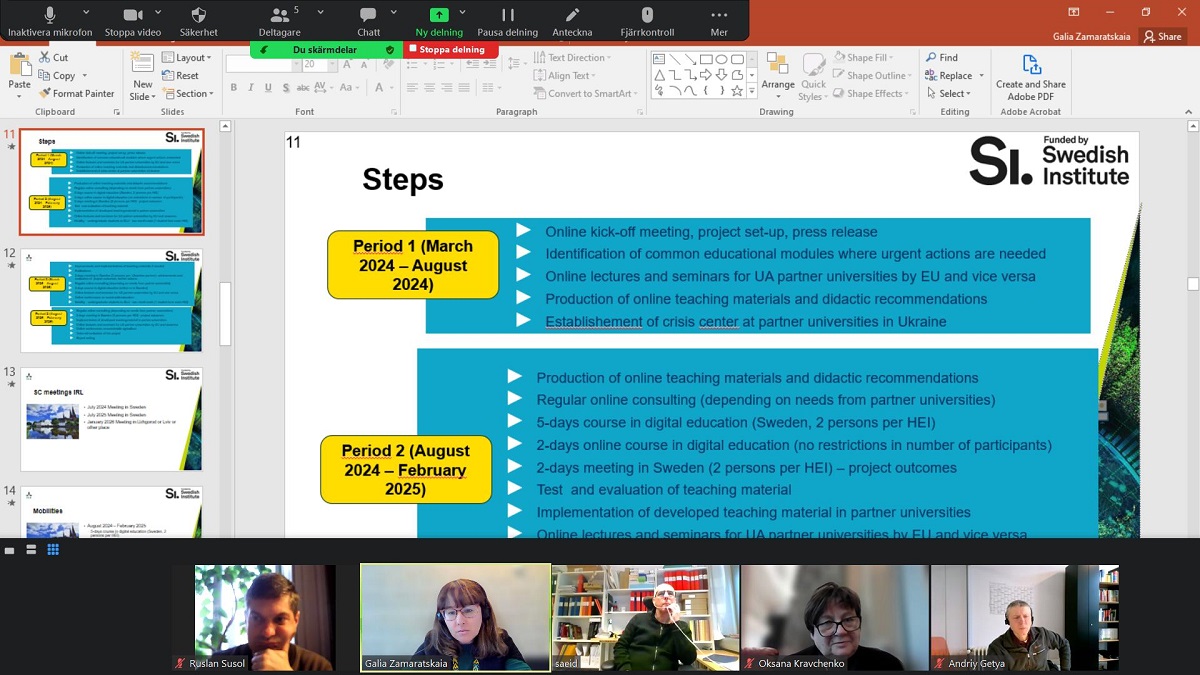1200x675 pixels.
Task: Click the Säkerhet shield icon
Action: (x=198, y=15)
